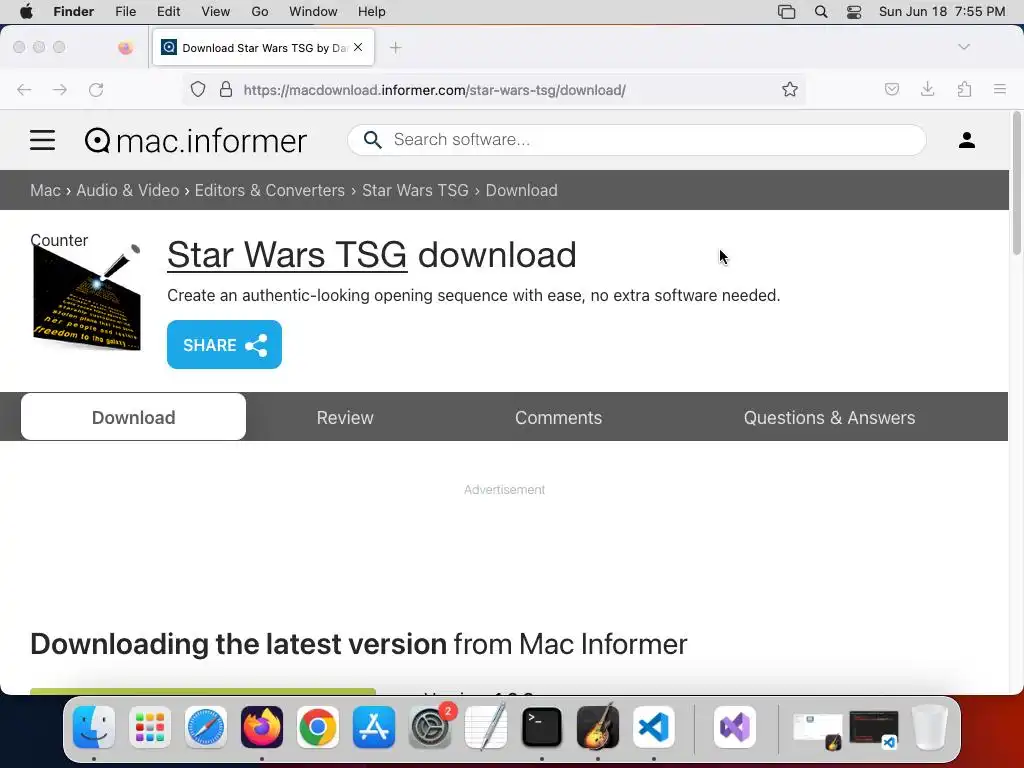Open System Settings from the Dock
The width and height of the screenshot is (1024, 768).
point(430,727)
